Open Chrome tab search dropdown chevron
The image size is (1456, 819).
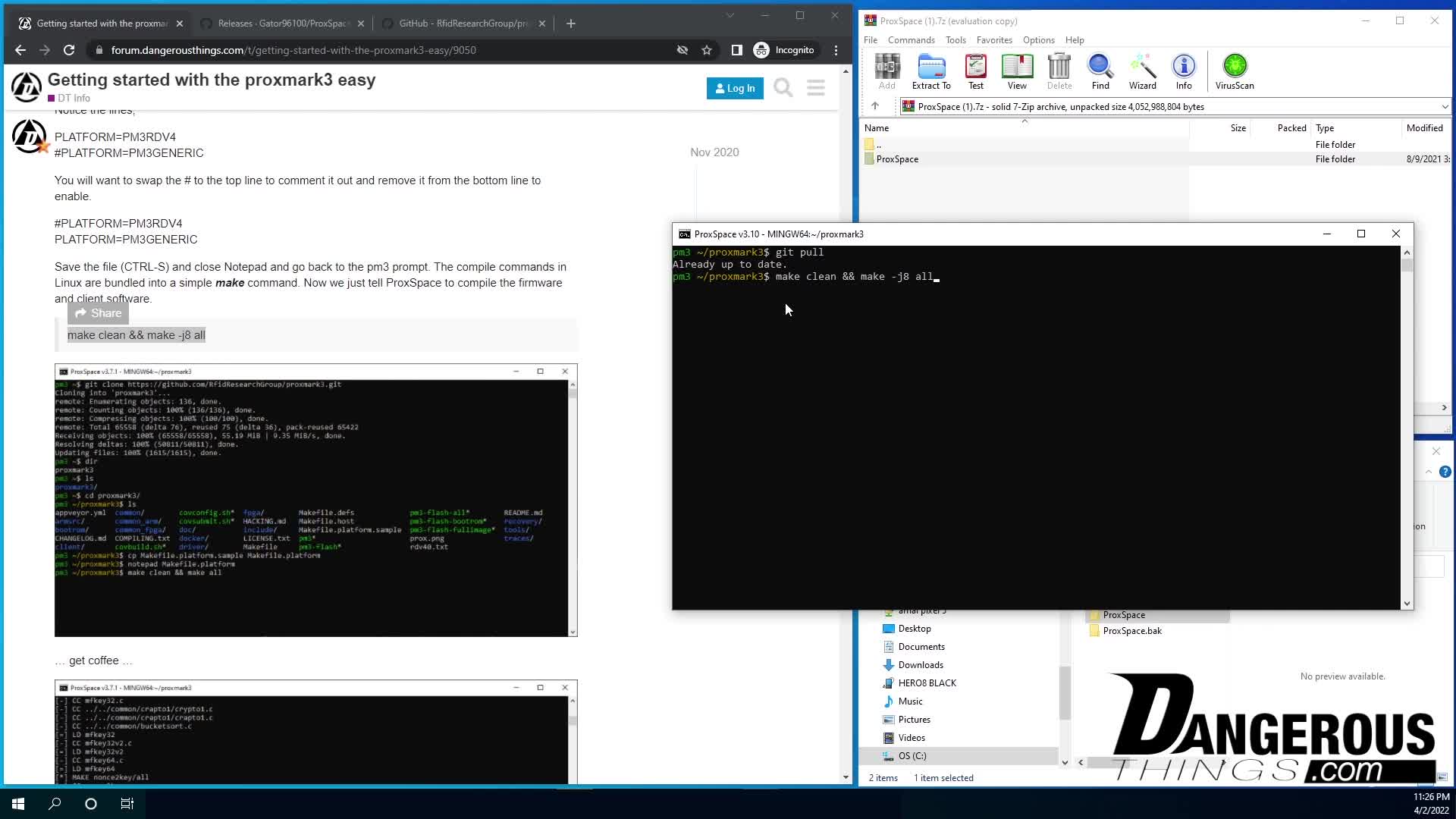tap(730, 15)
